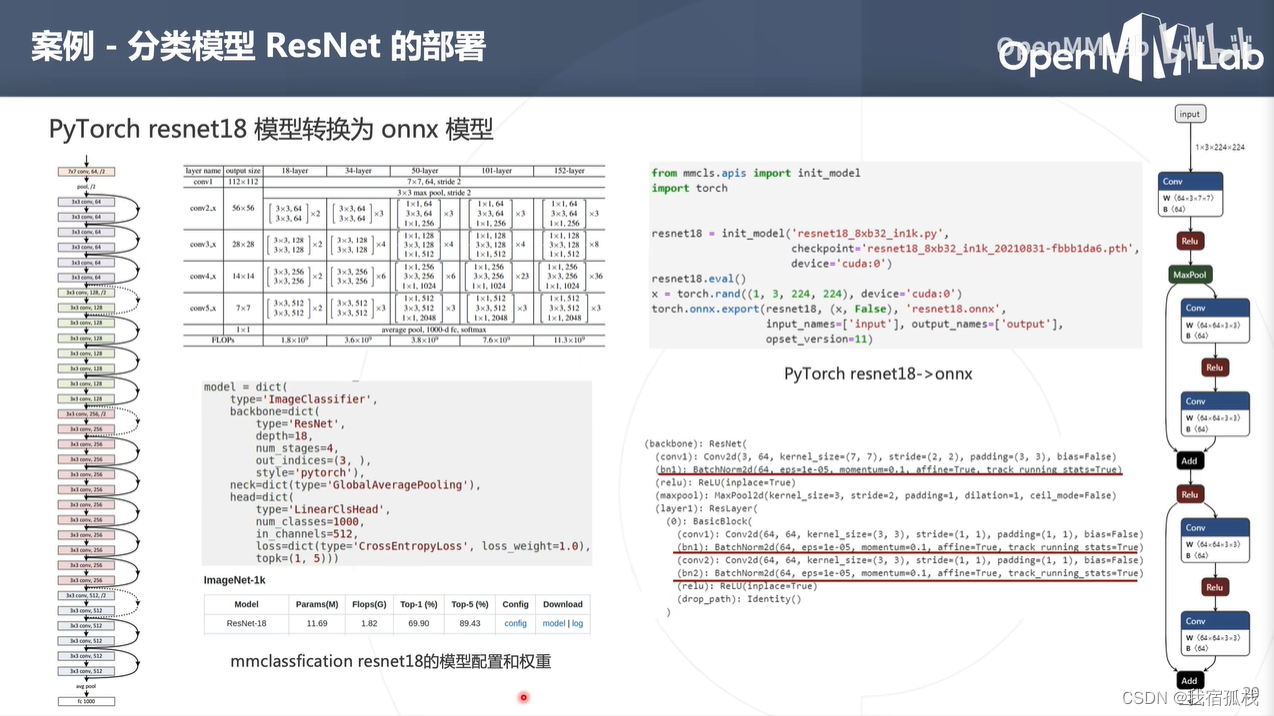The width and height of the screenshot is (1274, 716).
Task: Click the '34-layer' column header
Action: point(357,171)
